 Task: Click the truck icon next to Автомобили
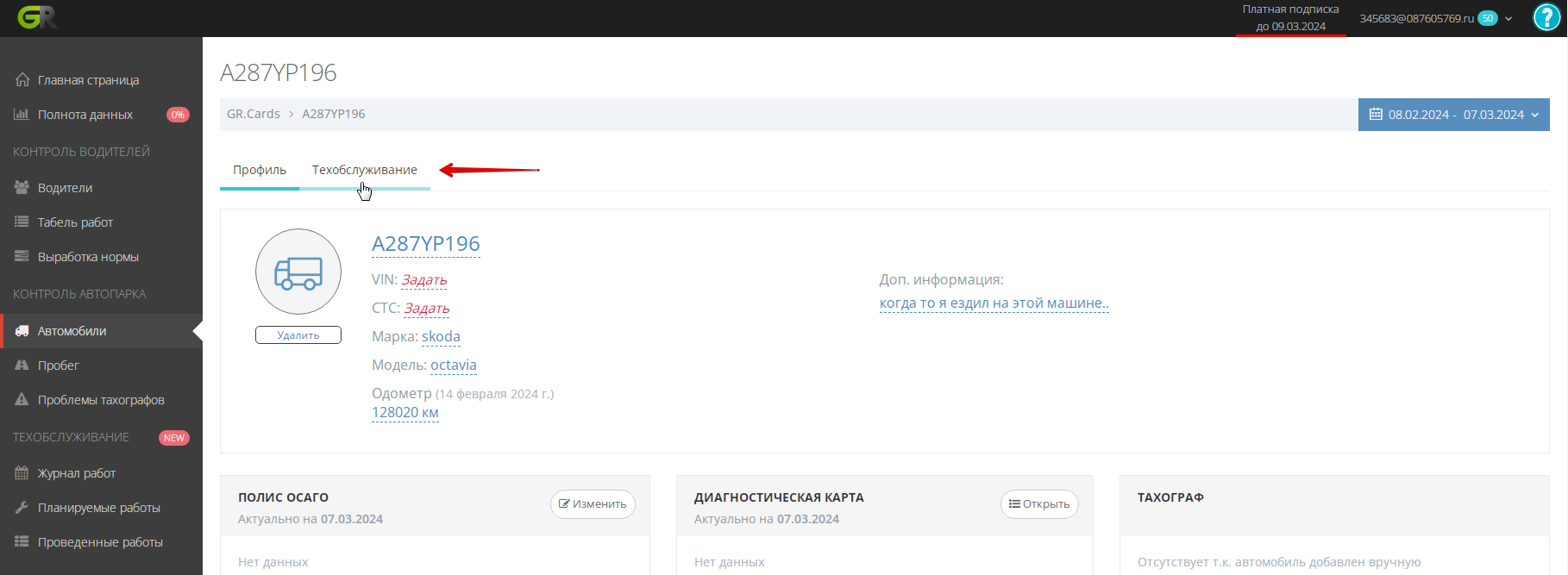22,331
